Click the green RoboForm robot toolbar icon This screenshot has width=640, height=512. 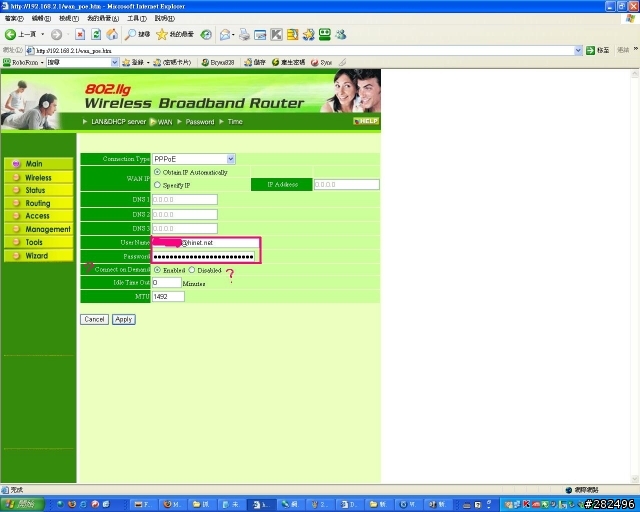point(324,35)
